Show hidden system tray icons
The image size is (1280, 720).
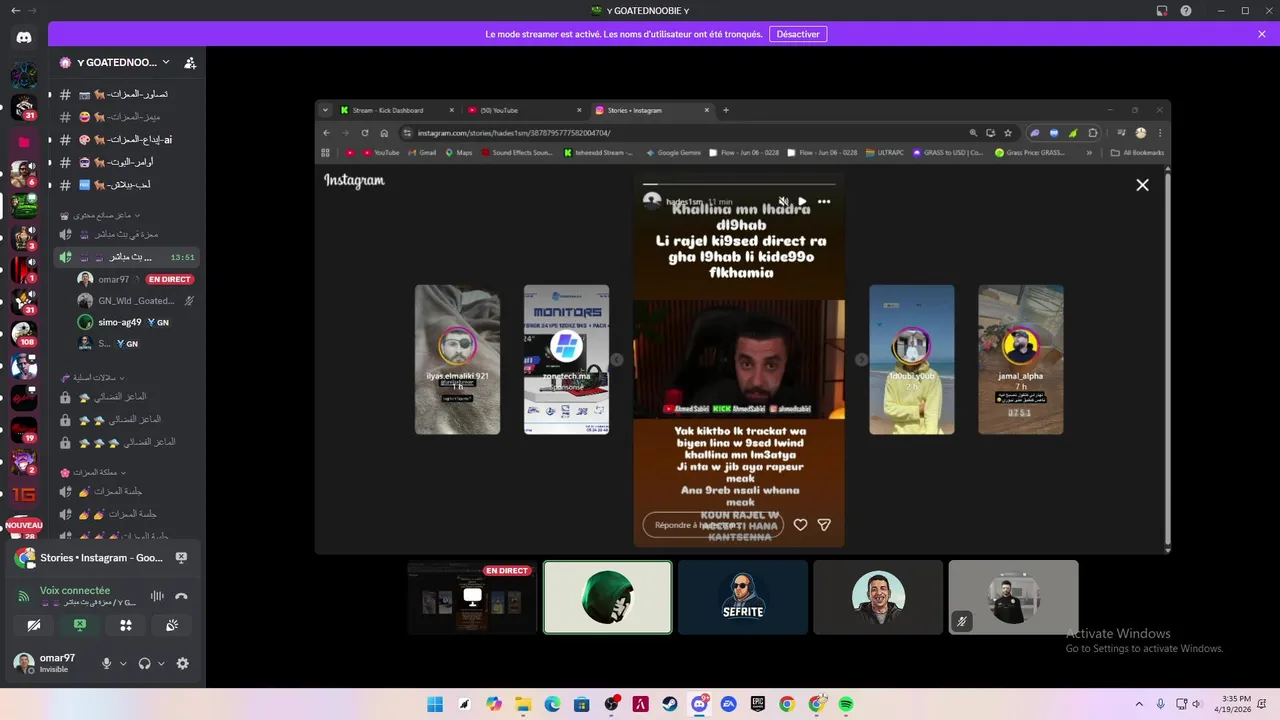coord(1139,704)
